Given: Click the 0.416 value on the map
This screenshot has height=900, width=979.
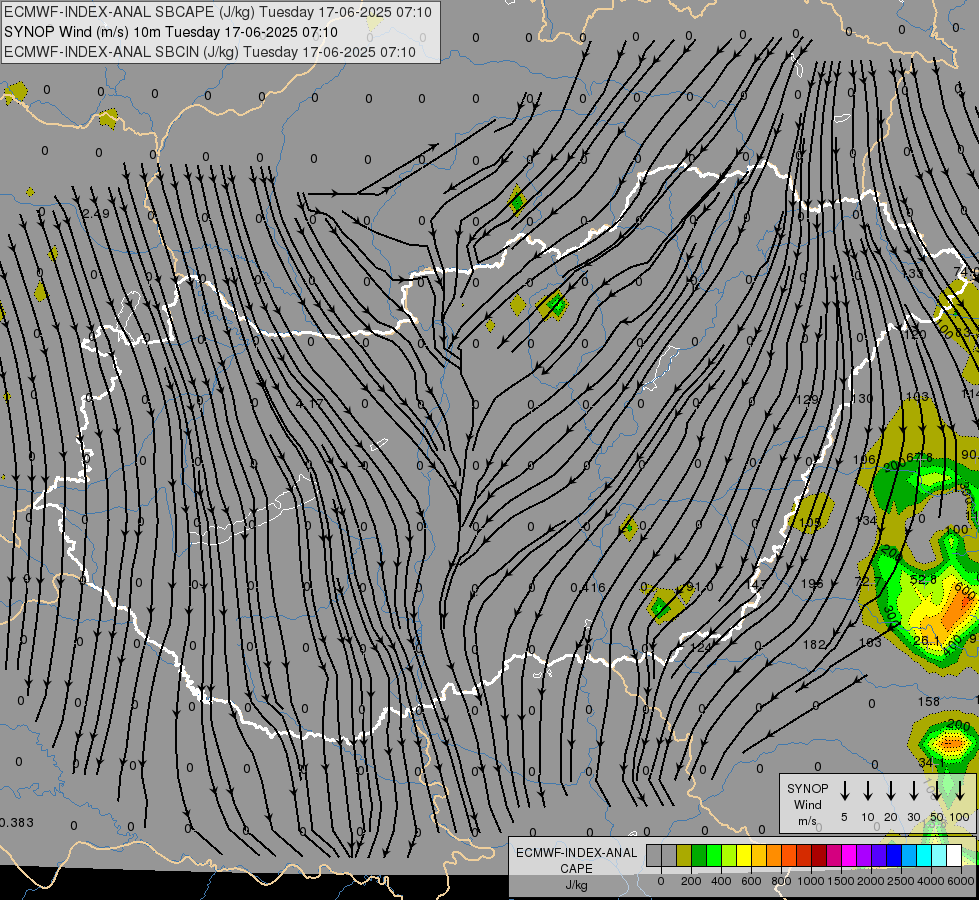Looking at the screenshot, I should (588, 588).
